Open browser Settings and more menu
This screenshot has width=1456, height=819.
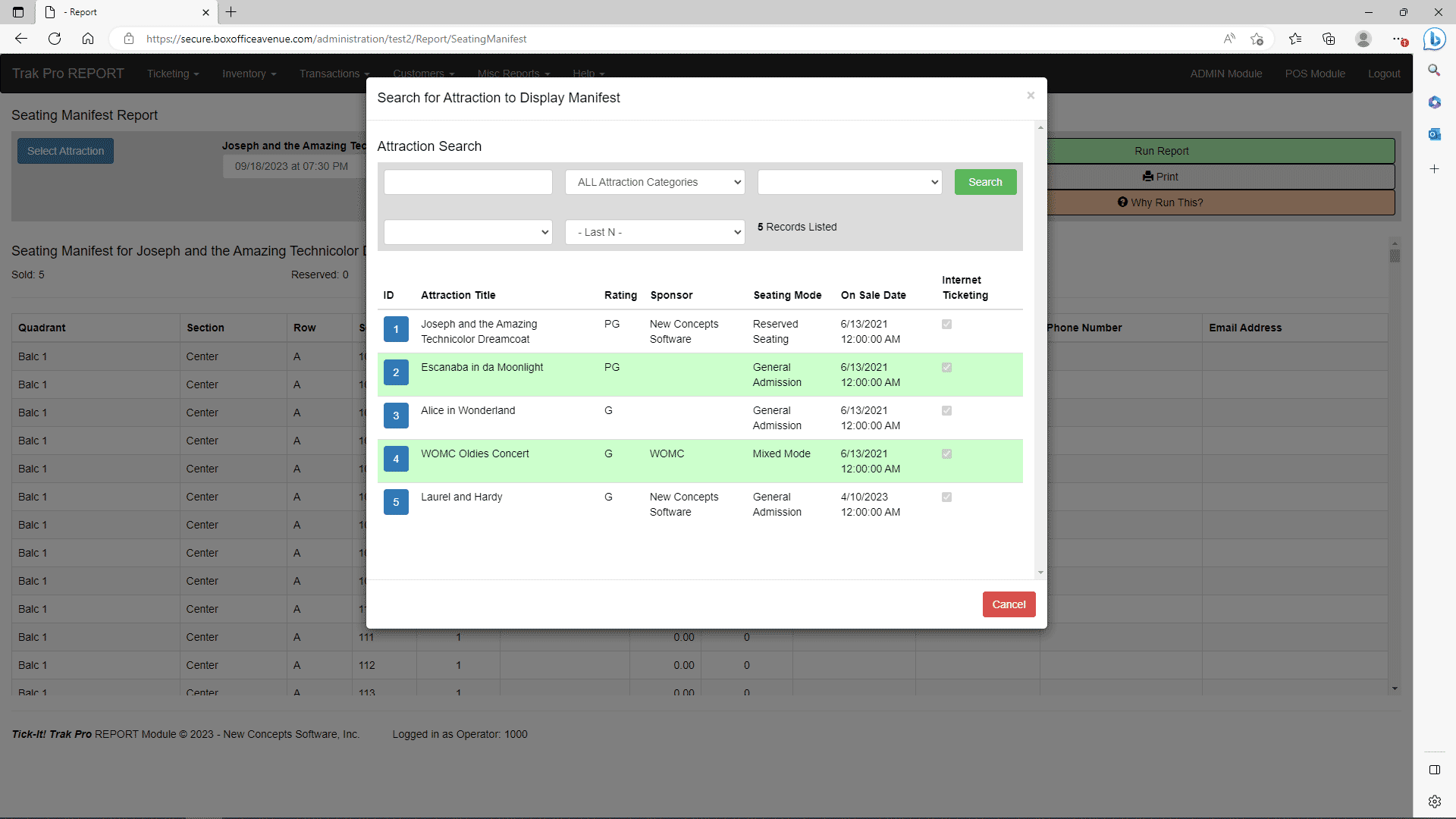[1399, 39]
